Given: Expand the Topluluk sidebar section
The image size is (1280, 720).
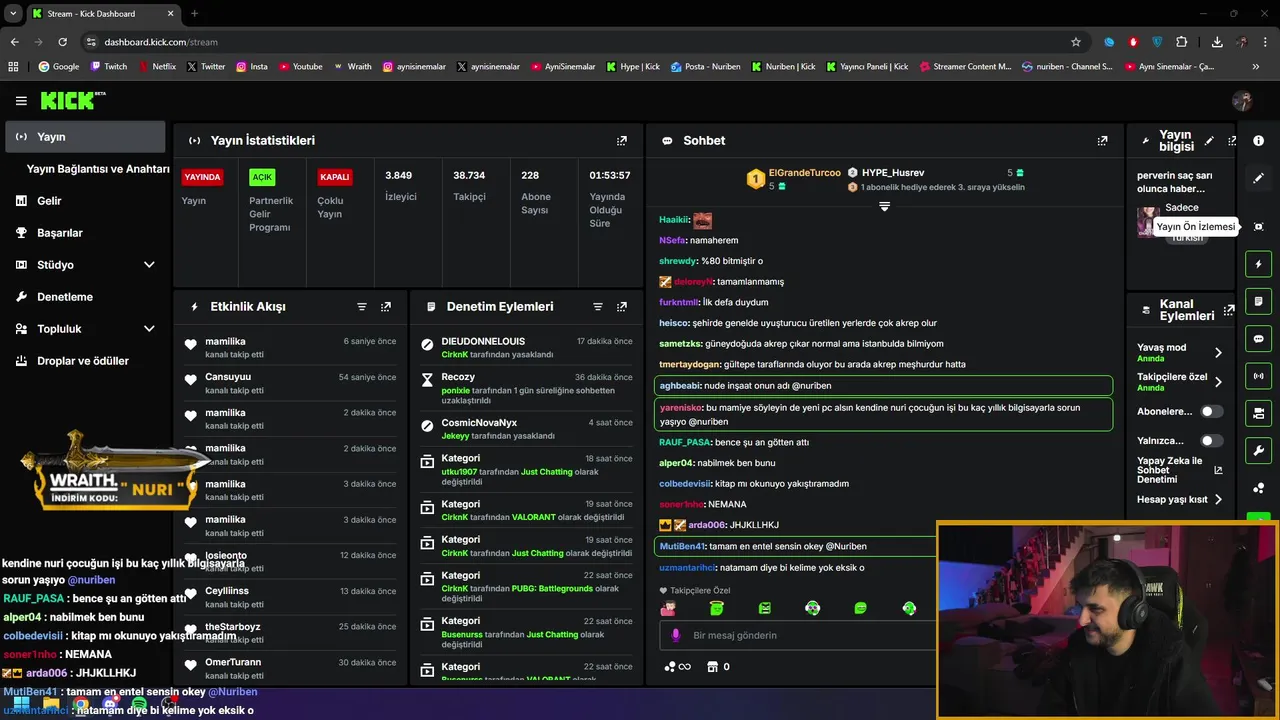Looking at the screenshot, I should click(x=149, y=329).
